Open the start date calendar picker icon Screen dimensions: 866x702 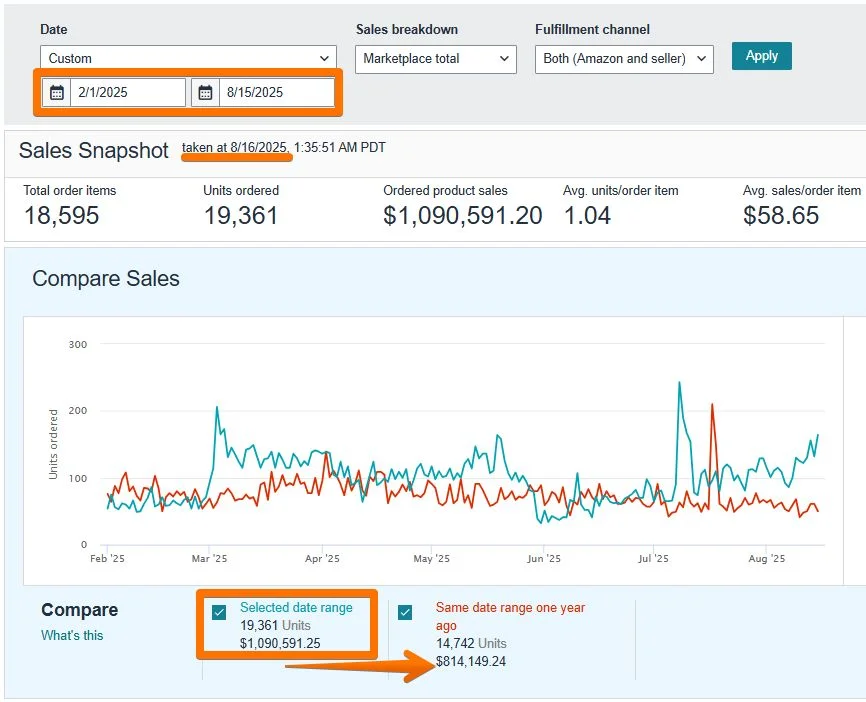coord(57,92)
